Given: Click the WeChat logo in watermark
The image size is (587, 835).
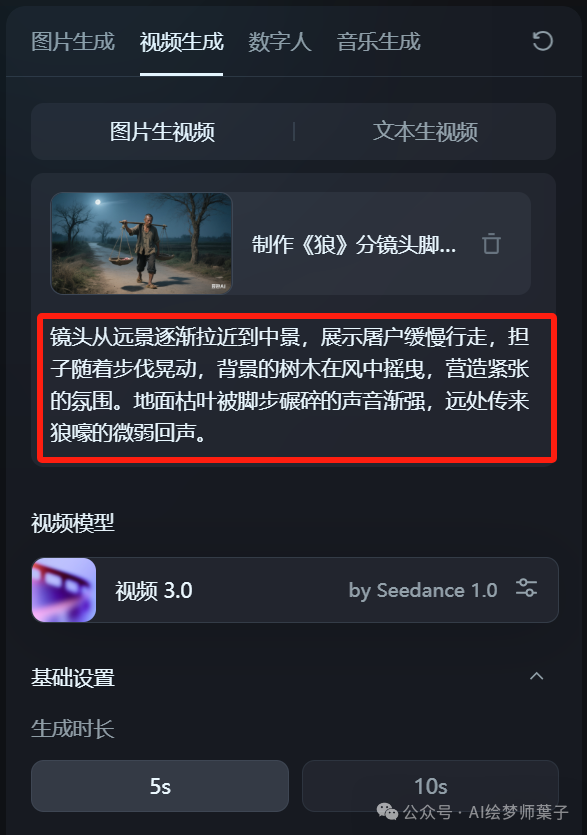Looking at the screenshot, I should 387,812.
